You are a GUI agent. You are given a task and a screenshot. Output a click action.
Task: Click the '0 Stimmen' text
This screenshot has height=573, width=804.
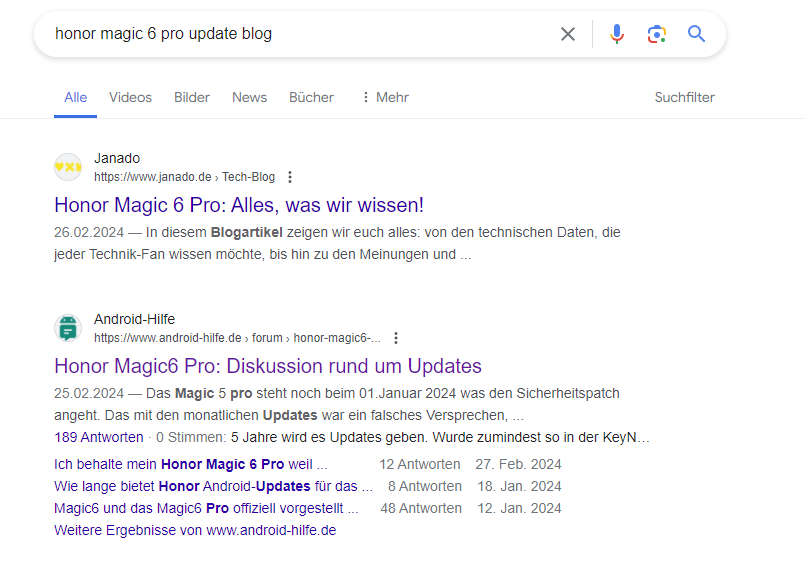[x=191, y=438]
